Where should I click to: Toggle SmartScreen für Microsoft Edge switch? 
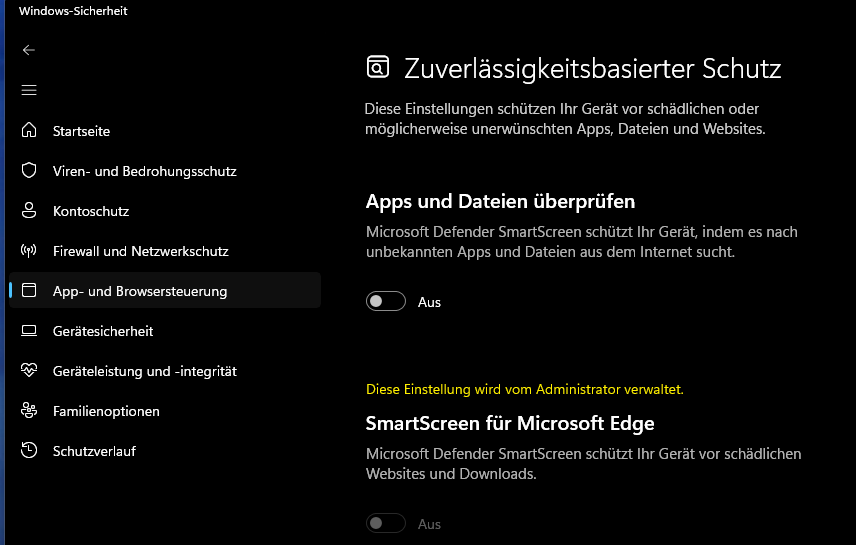coord(386,523)
